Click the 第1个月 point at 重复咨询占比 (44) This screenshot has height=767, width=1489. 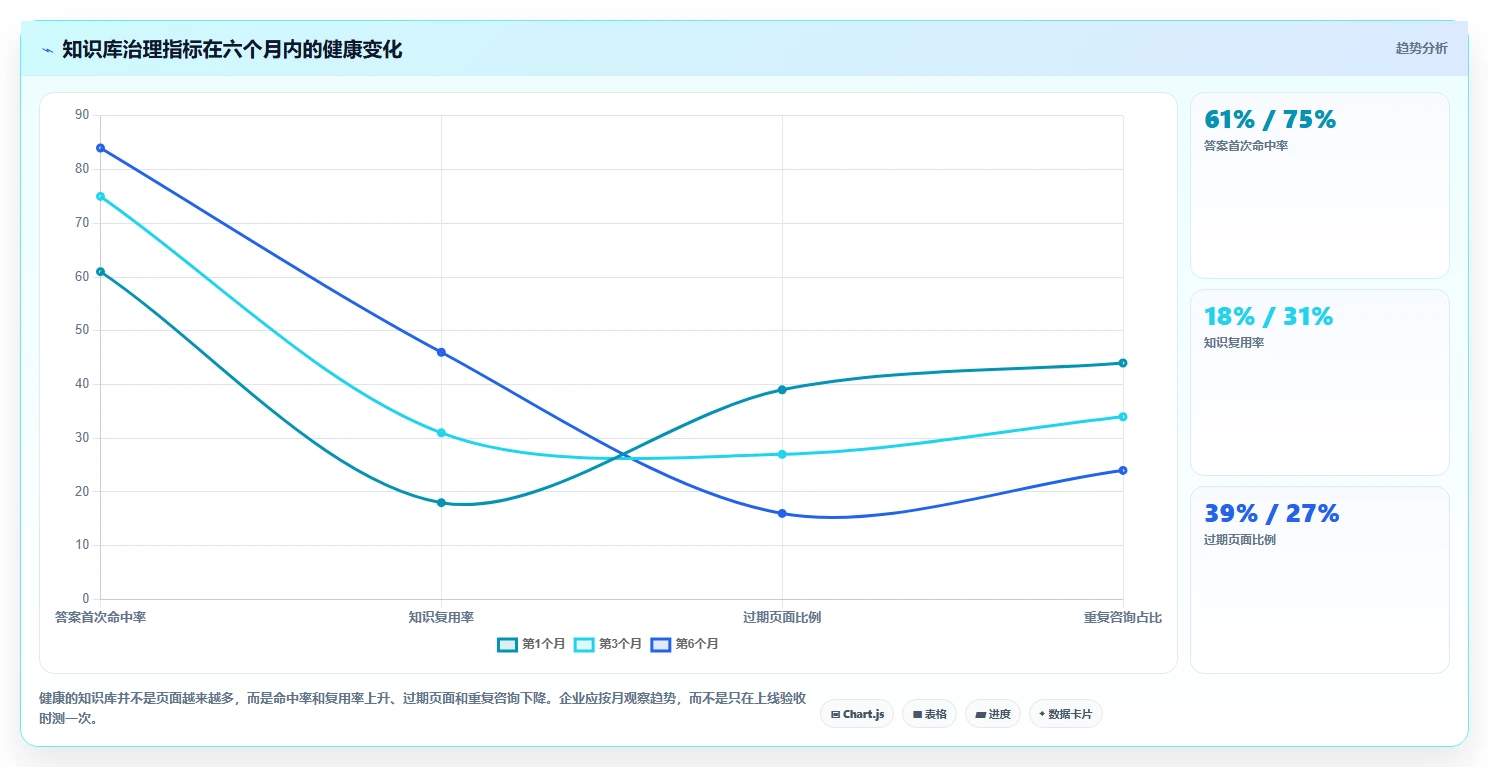pyautogui.click(x=1123, y=363)
